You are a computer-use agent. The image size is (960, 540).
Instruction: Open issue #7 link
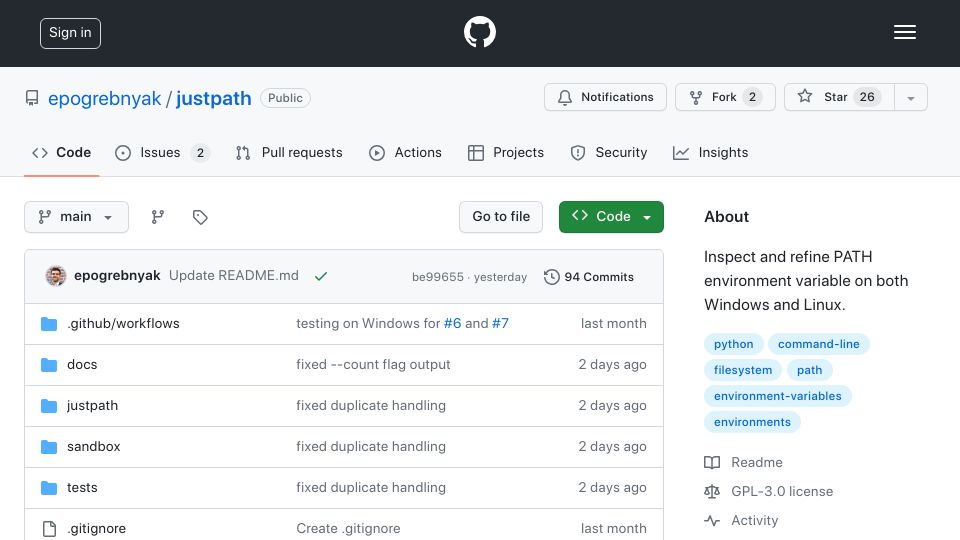pos(500,323)
